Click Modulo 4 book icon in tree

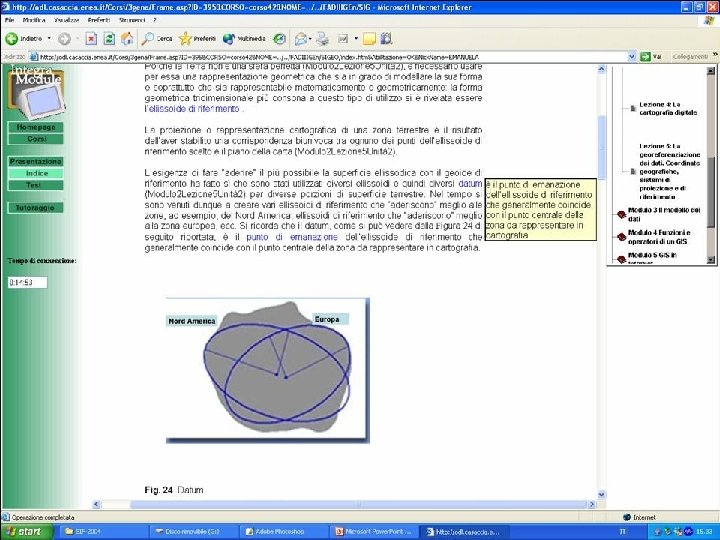pyautogui.click(x=621, y=237)
